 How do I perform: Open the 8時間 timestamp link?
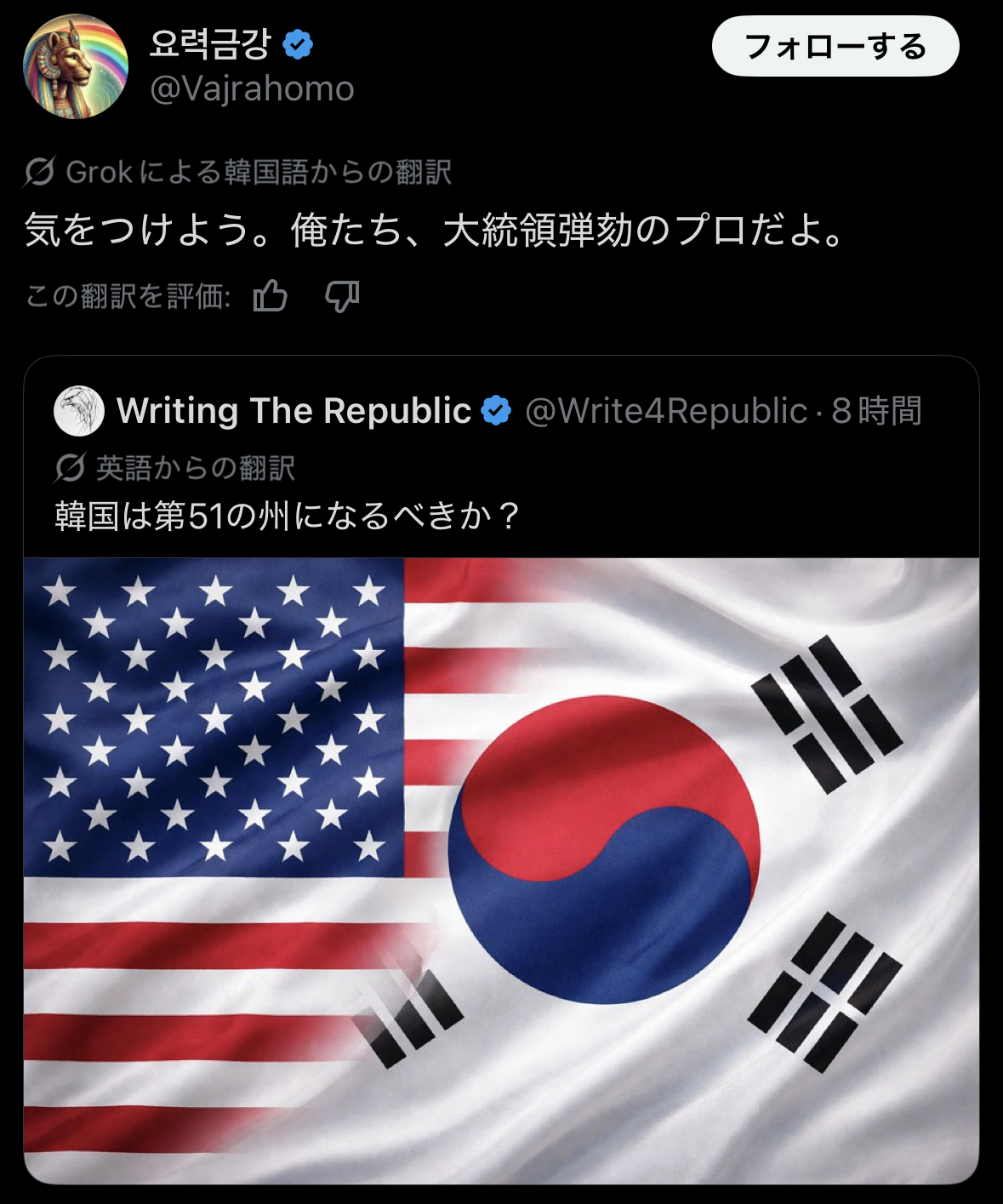coord(876,411)
